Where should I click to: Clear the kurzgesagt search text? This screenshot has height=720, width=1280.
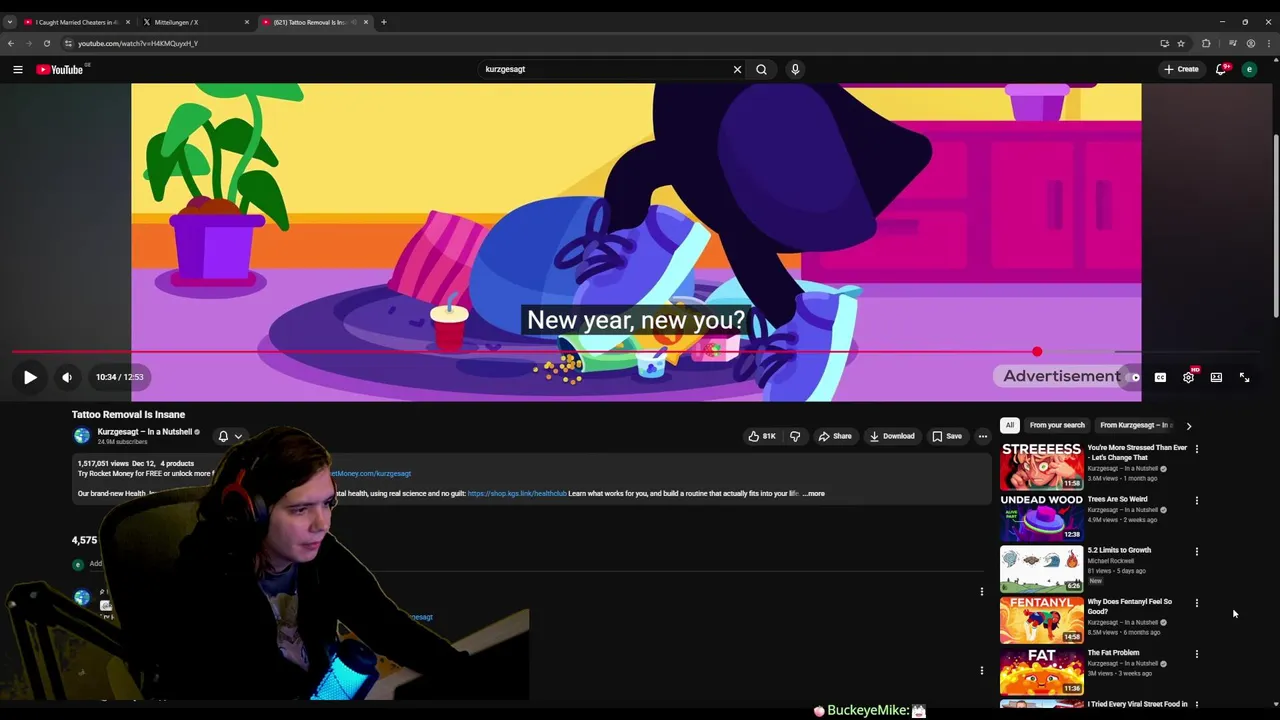[x=737, y=69]
